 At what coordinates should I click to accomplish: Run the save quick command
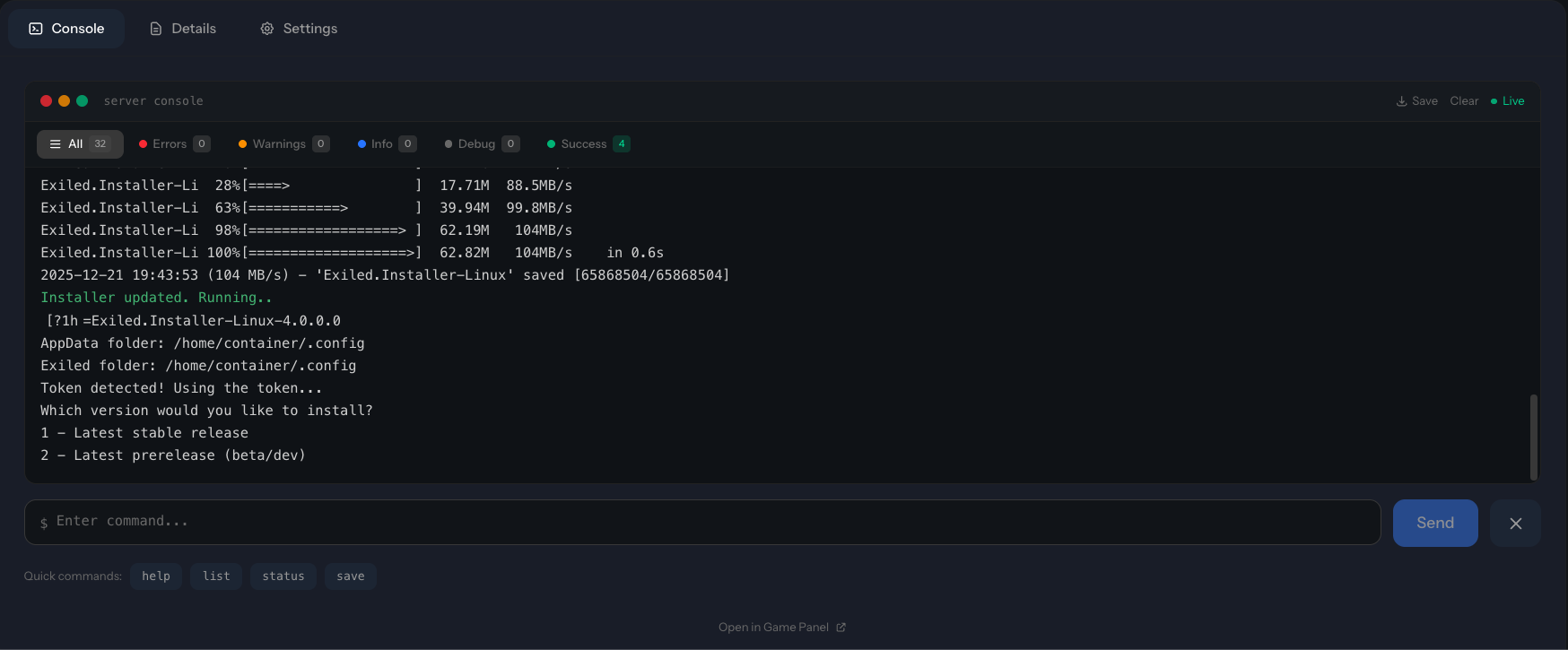(x=351, y=576)
